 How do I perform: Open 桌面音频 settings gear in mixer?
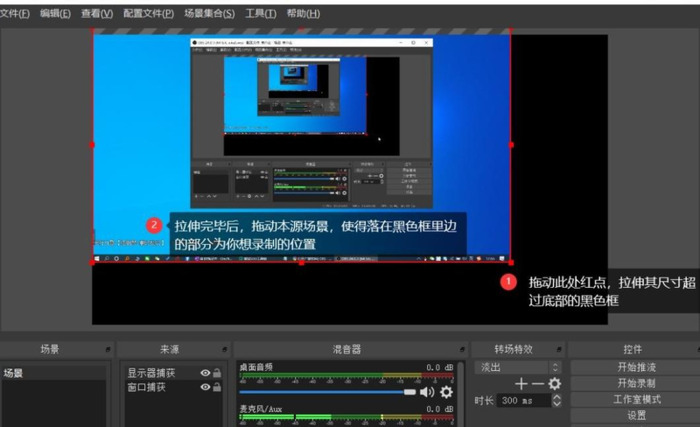pyautogui.click(x=446, y=392)
